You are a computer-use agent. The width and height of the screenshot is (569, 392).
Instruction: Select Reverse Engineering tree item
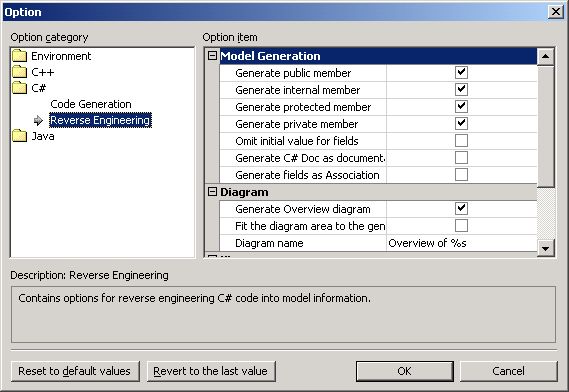[100, 120]
